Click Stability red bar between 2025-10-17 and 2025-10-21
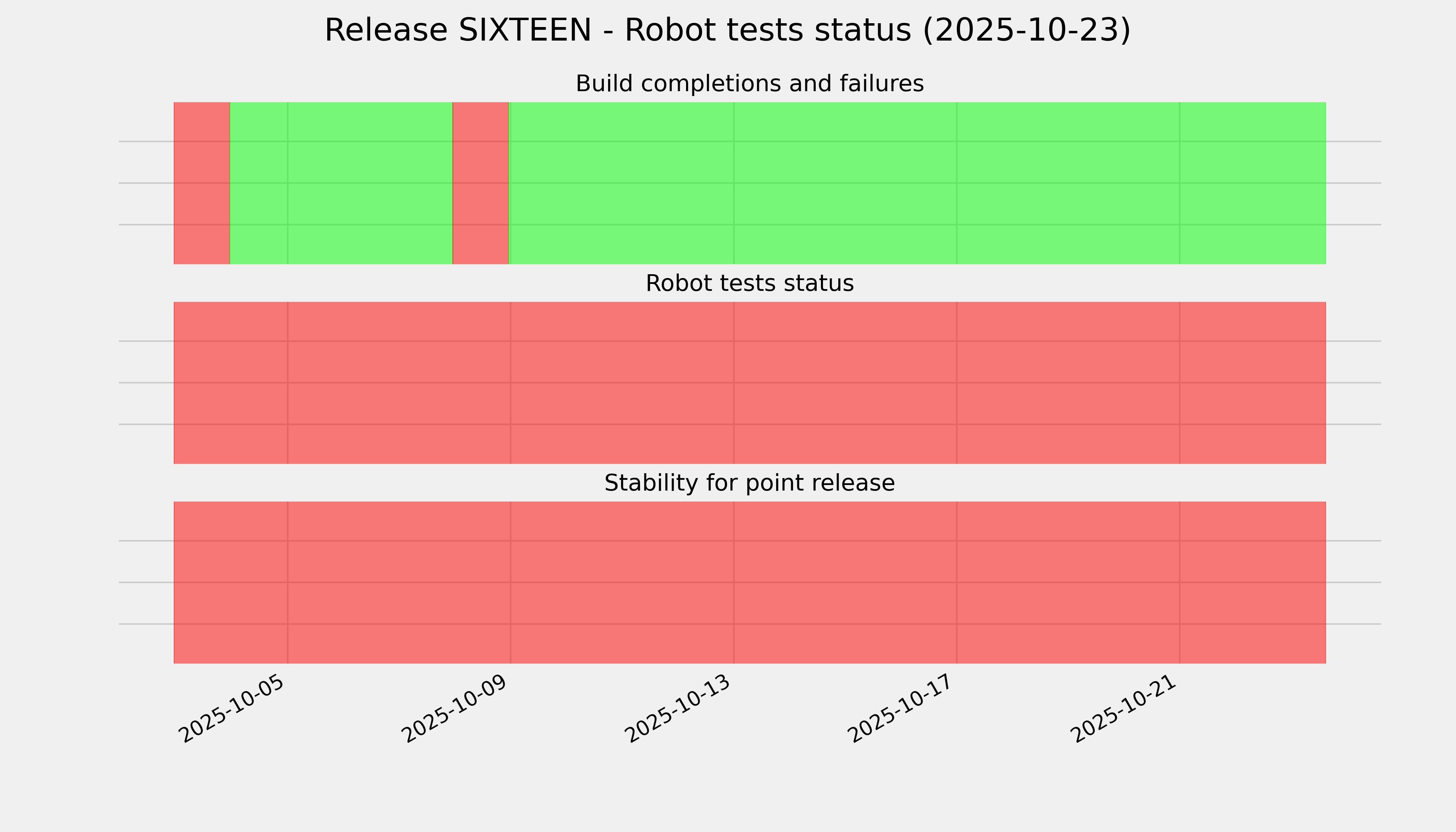Image resolution: width=1456 pixels, height=832 pixels. coord(1068,582)
